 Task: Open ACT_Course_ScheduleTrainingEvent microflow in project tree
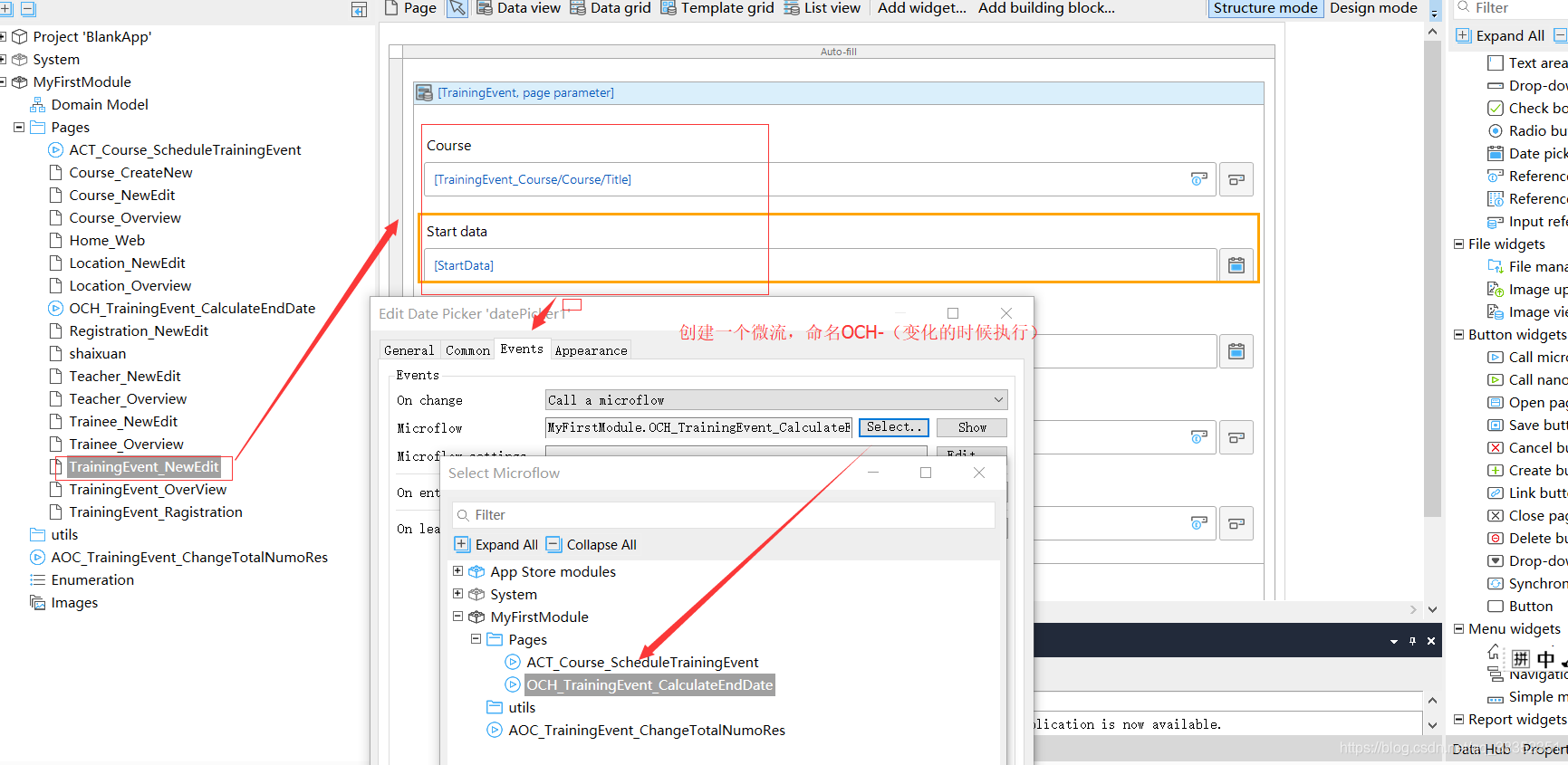[185, 150]
